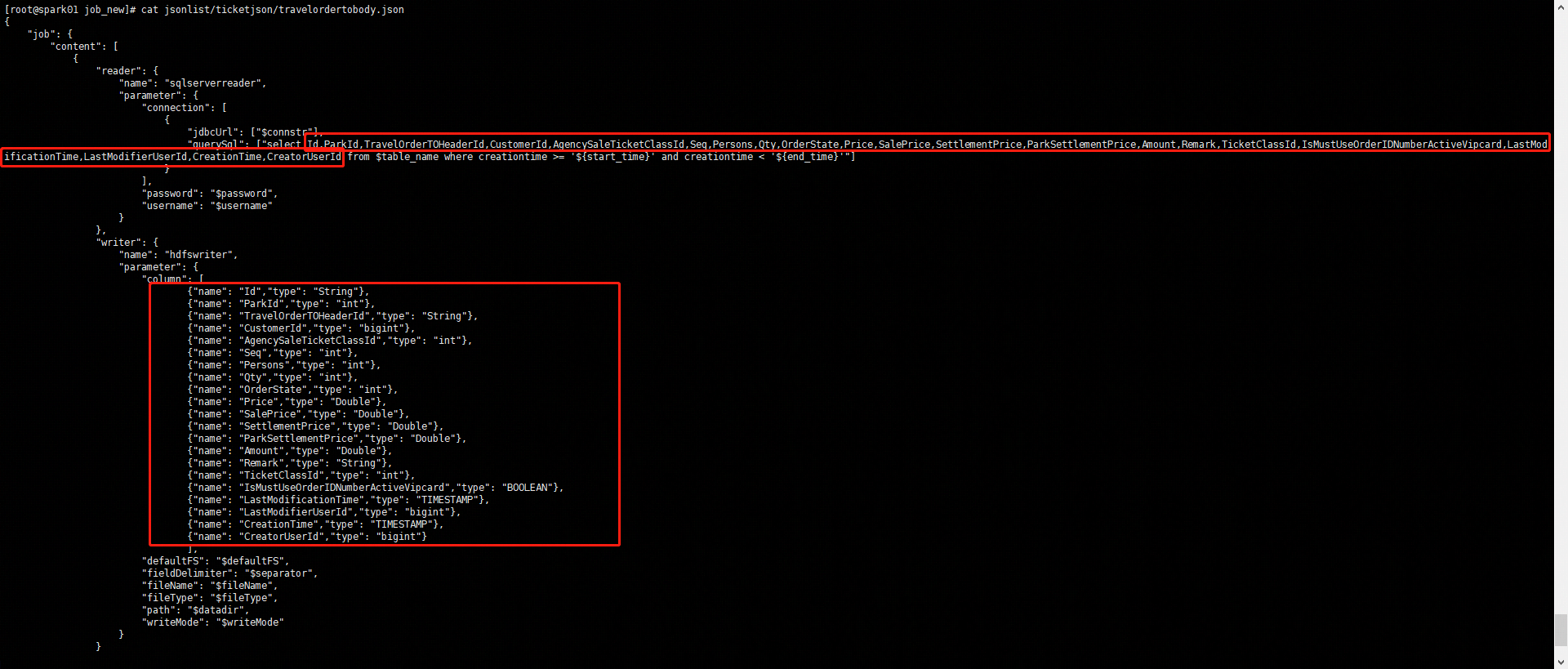Click the "SalePrice" column row
Screen dimensions: 1568x669
pyautogui.click(x=298, y=414)
